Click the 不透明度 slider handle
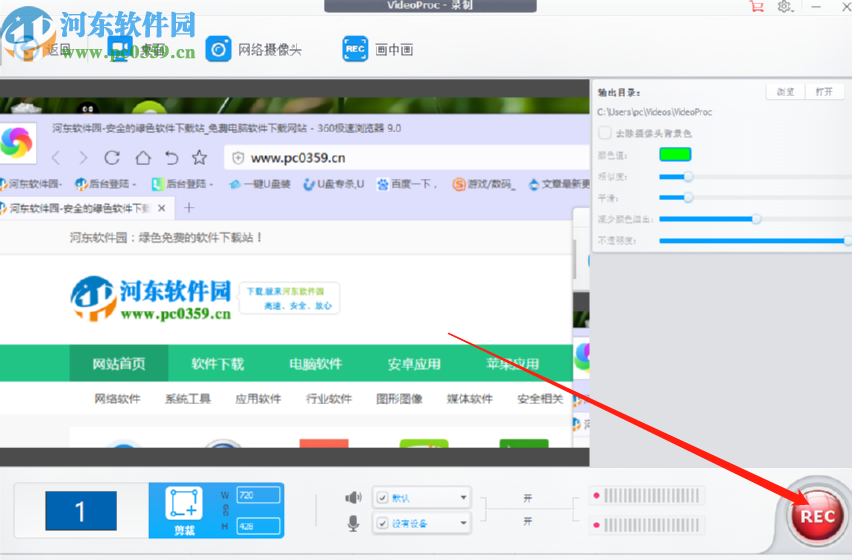The height and width of the screenshot is (560, 852). [x=848, y=240]
